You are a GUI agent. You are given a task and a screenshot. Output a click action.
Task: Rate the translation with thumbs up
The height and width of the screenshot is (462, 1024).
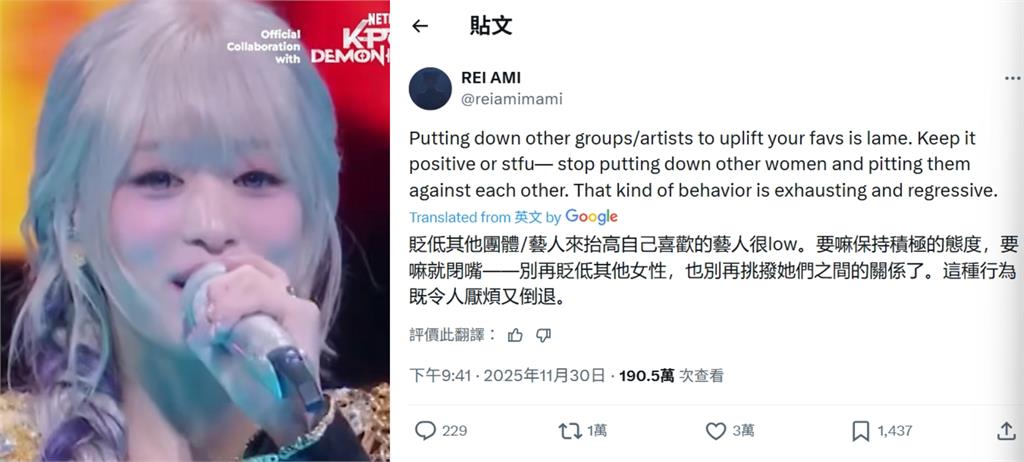(x=515, y=335)
